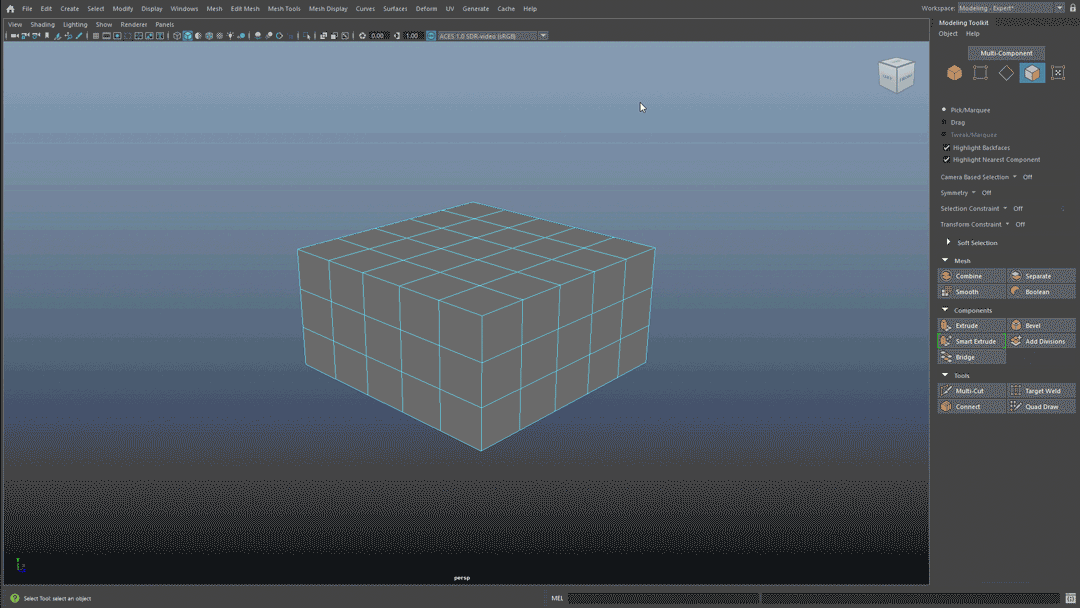Select Face selection mode icon
The image size is (1080, 608).
pyautogui.click(x=1032, y=73)
